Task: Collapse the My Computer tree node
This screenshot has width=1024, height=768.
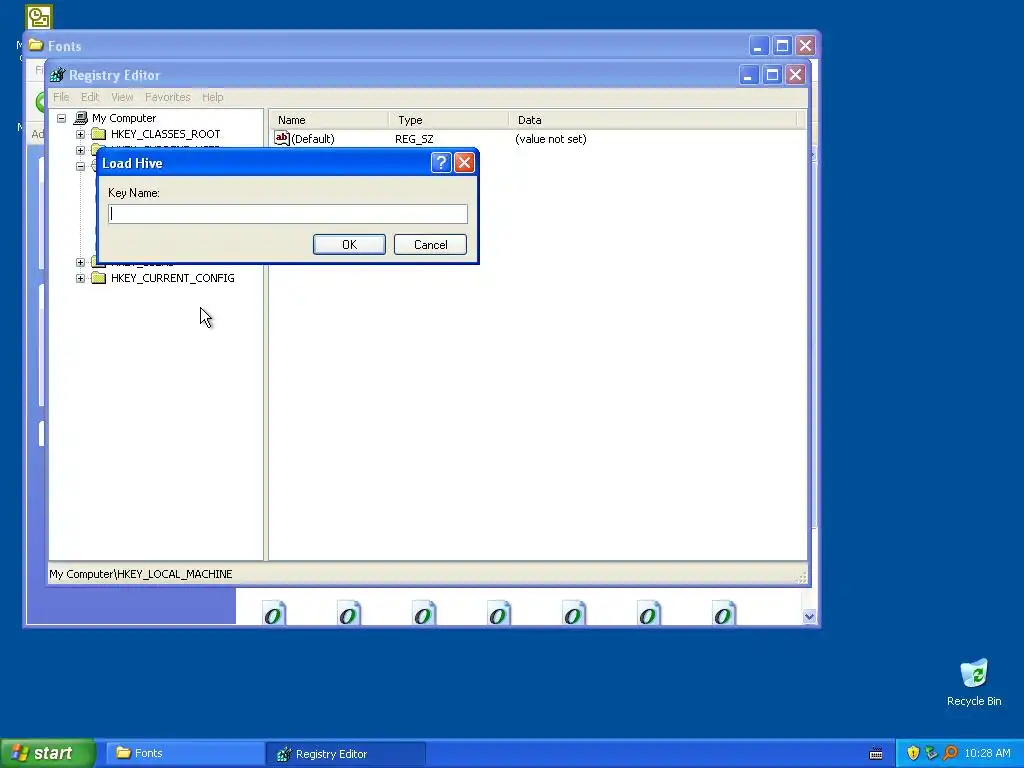Action: pyautogui.click(x=61, y=118)
